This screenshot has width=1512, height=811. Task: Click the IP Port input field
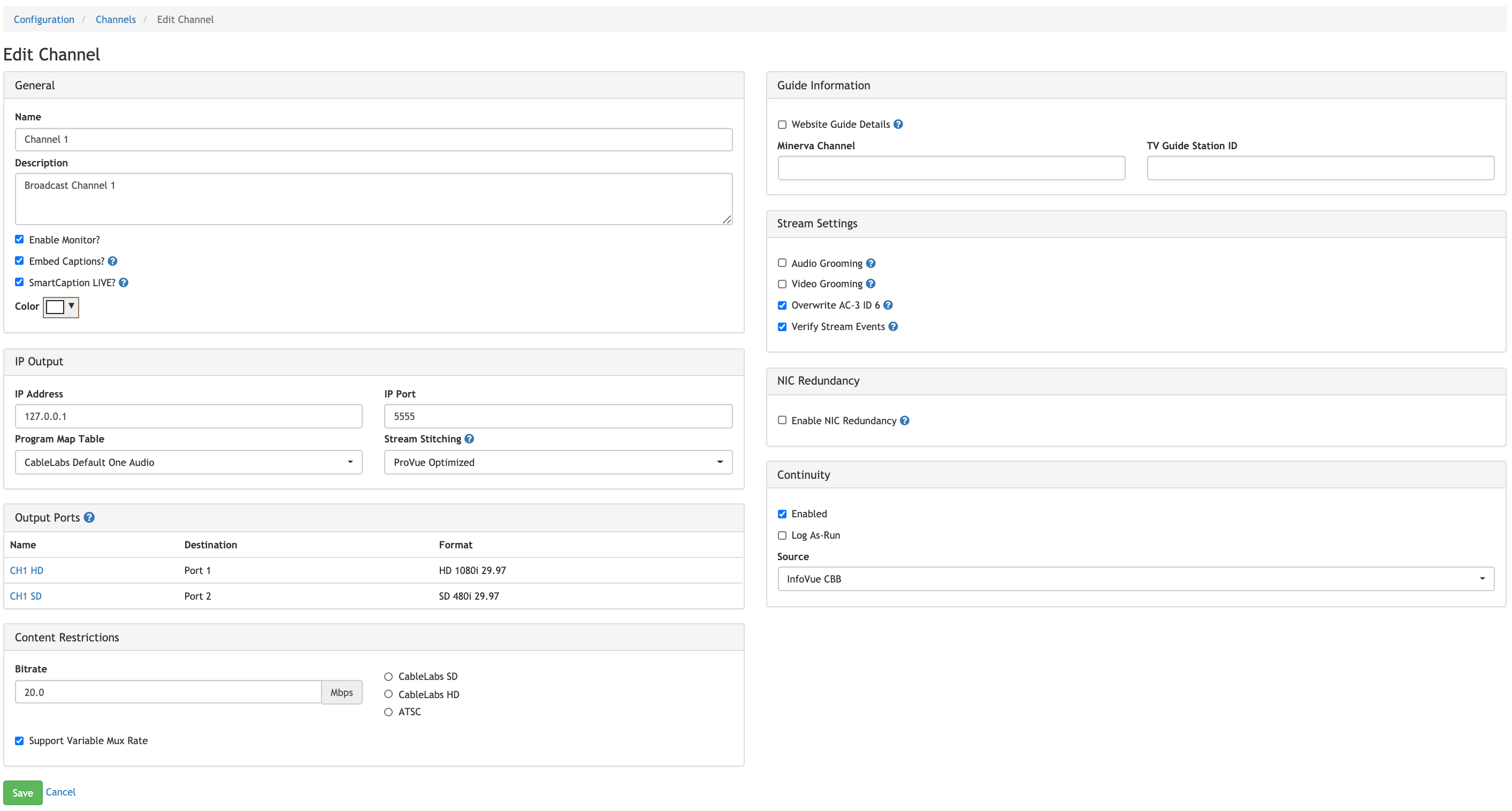tap(558, 416)
